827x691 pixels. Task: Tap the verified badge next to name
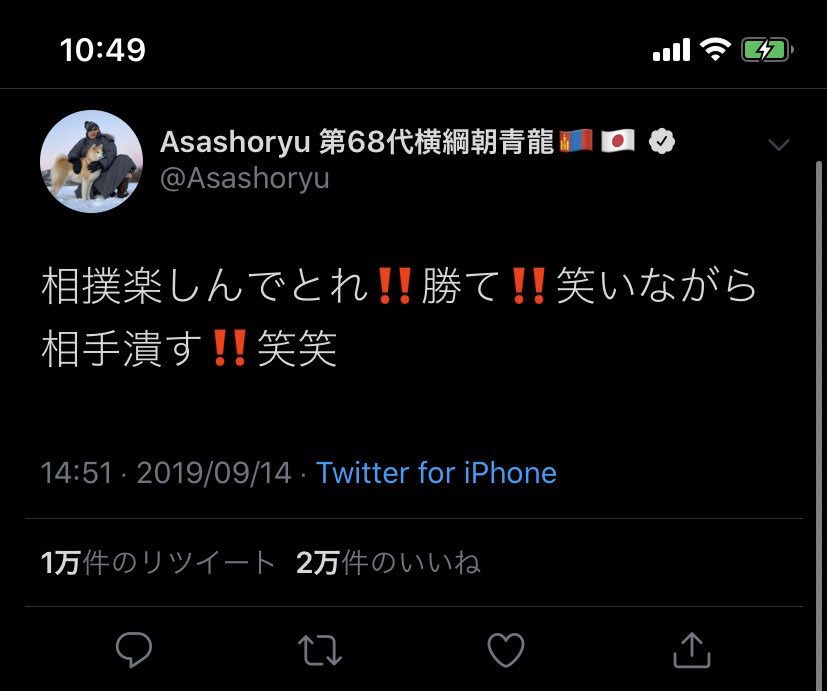pyautogui.click(x=662, y=141)
